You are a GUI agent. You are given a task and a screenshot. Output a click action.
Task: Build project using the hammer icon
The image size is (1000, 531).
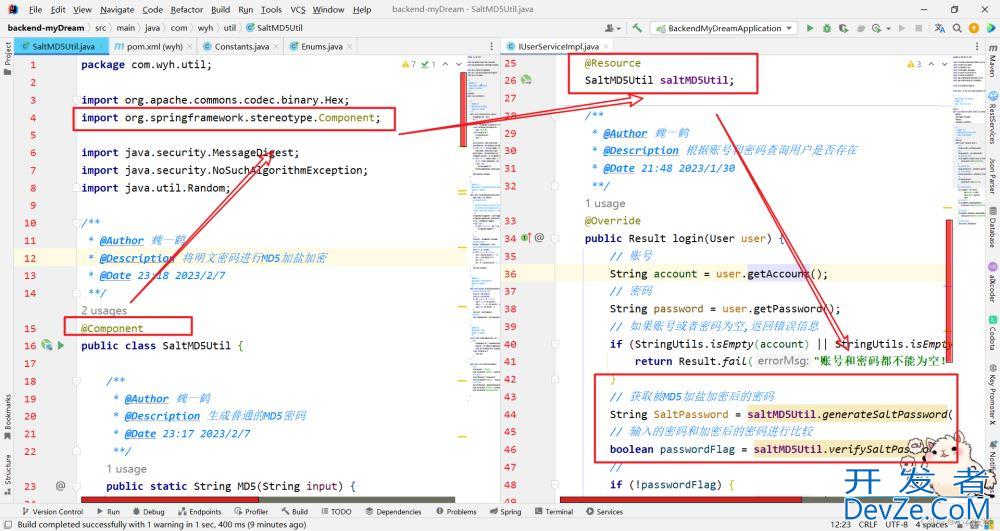(x=636, y=28)
